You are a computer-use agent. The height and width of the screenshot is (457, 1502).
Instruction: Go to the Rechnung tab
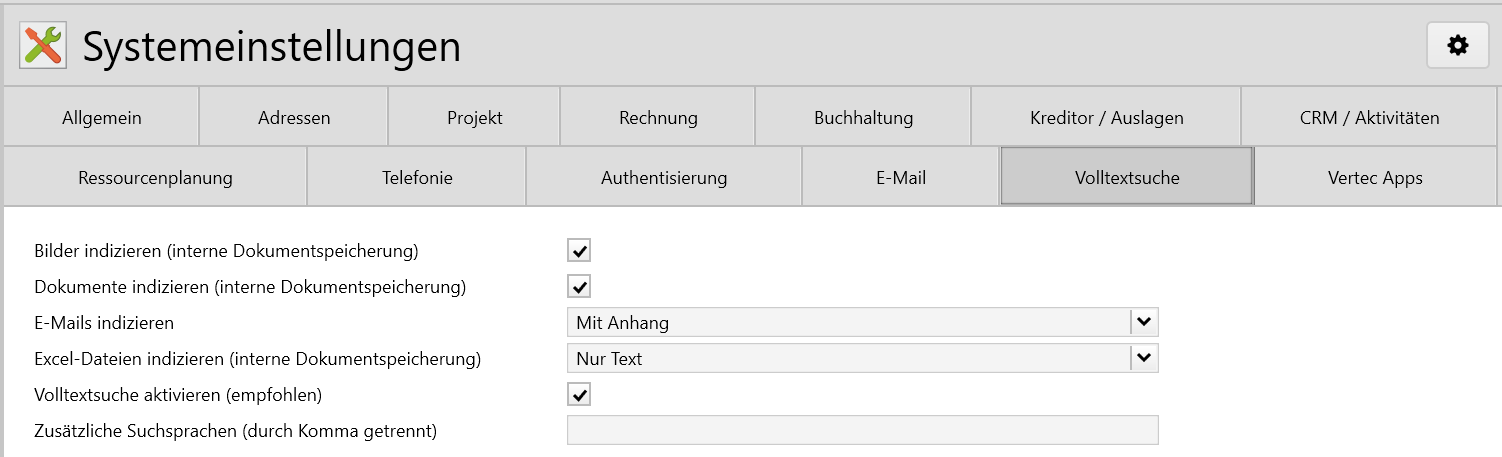[x=658, y=118]
